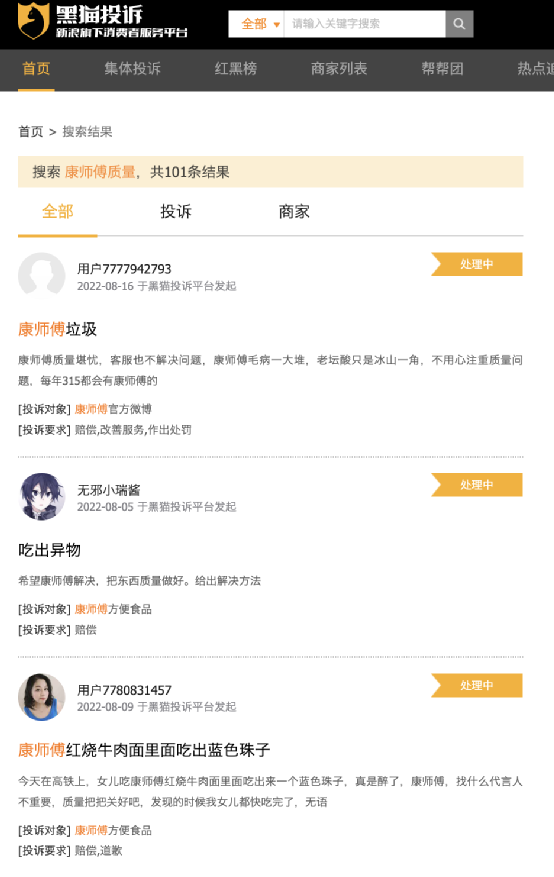This screenshot has height=877, width=554.
Task: Open 红黑榜 navigation item
Action: (236, 69)
